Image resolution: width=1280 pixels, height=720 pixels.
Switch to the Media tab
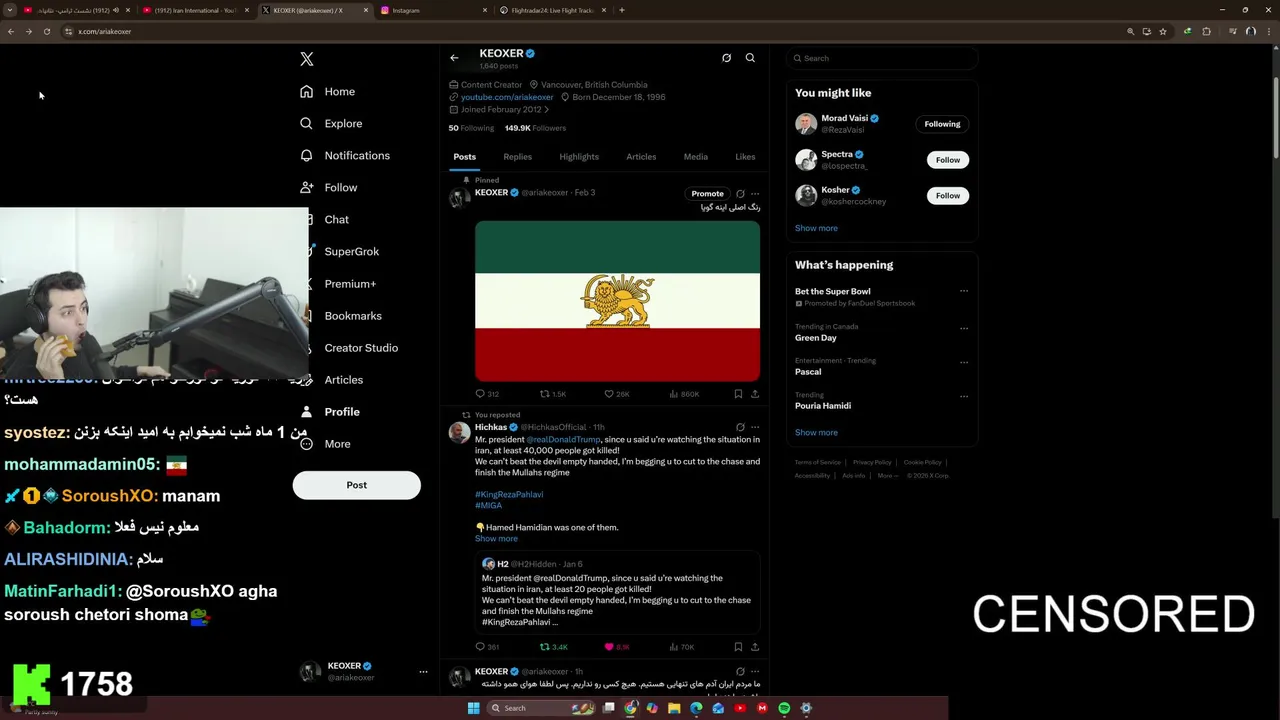[695, 157]
